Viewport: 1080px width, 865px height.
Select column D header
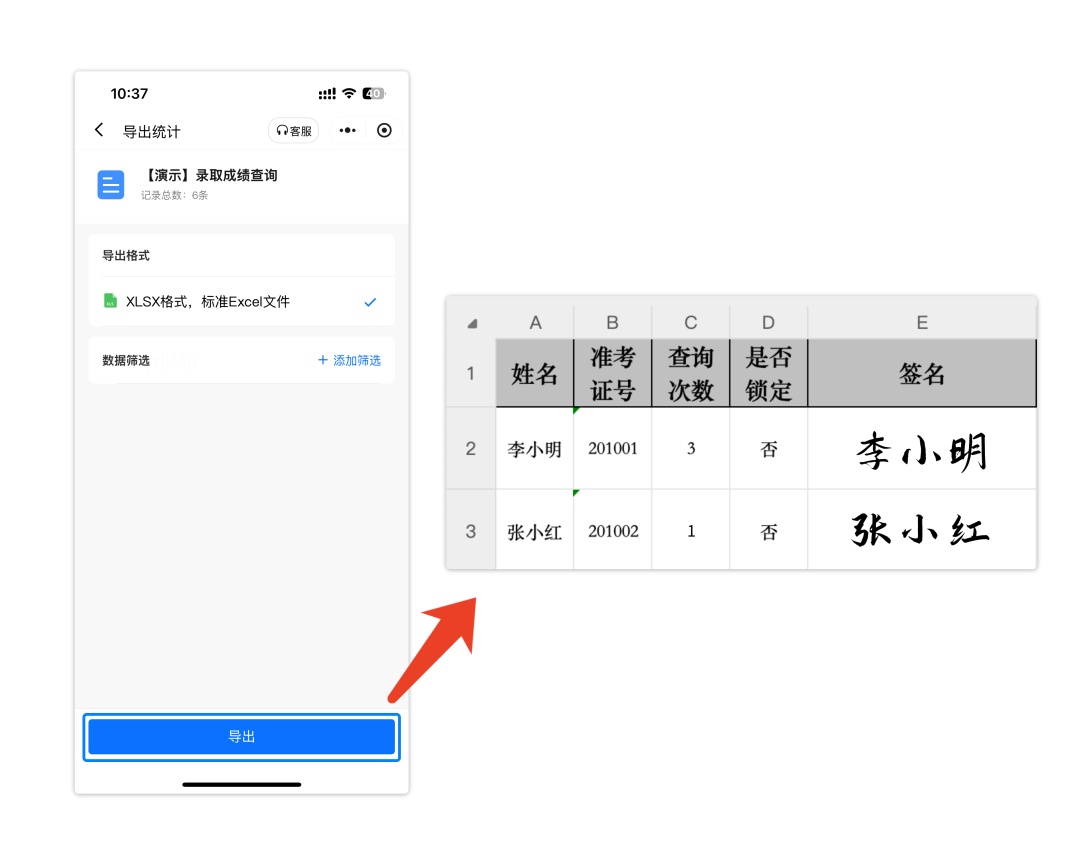click(x=769, y=322)
